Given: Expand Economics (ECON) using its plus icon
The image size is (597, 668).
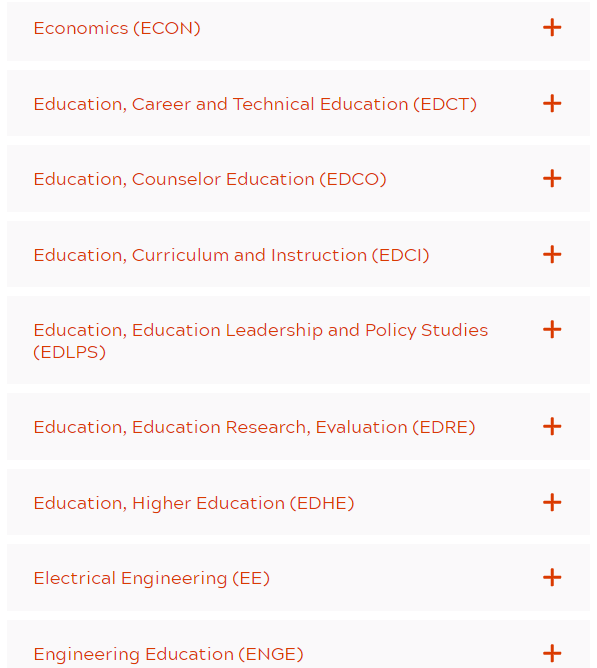Looking at the screenshot, I should (552, 28).
